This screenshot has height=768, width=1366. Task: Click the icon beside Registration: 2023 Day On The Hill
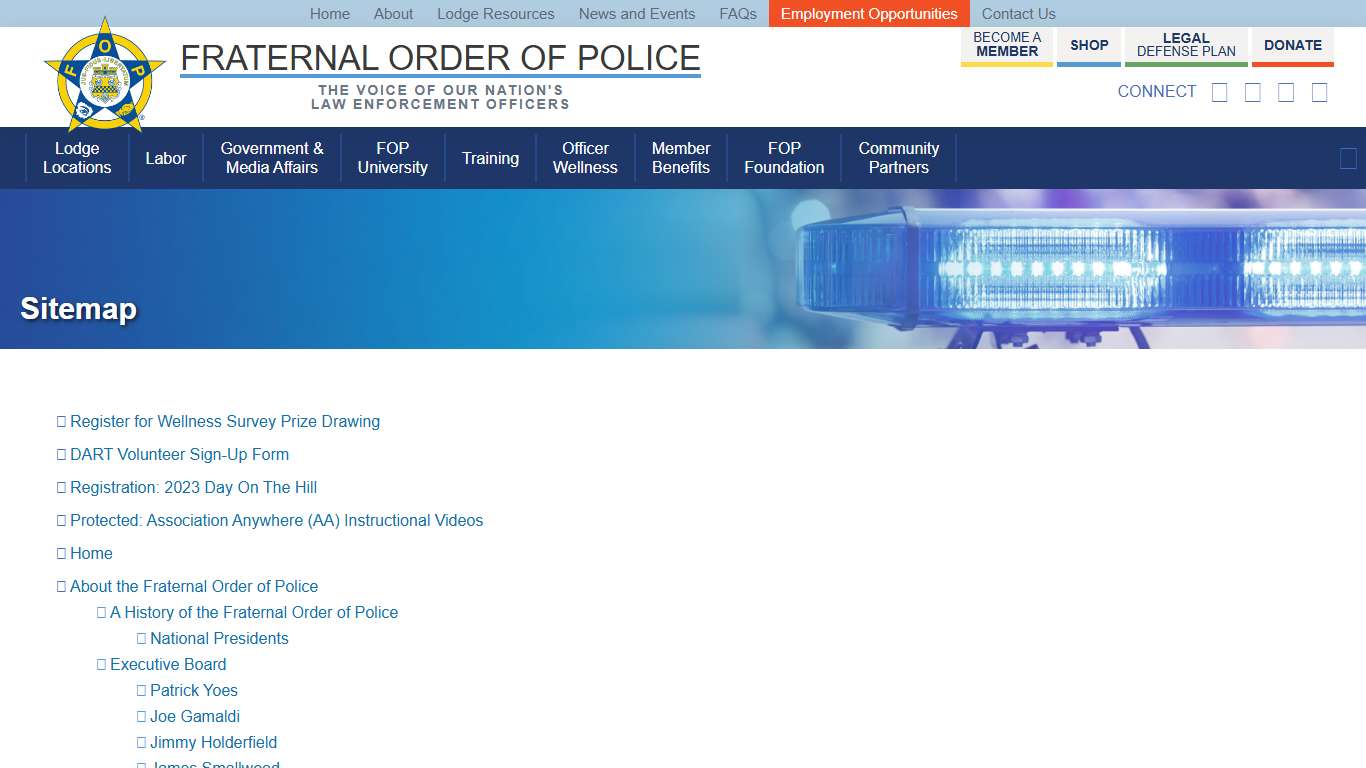click(x=61, y=487)
